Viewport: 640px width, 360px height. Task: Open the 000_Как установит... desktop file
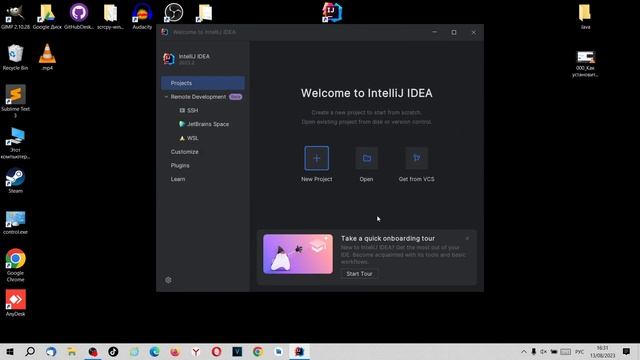tap(585, 64)
